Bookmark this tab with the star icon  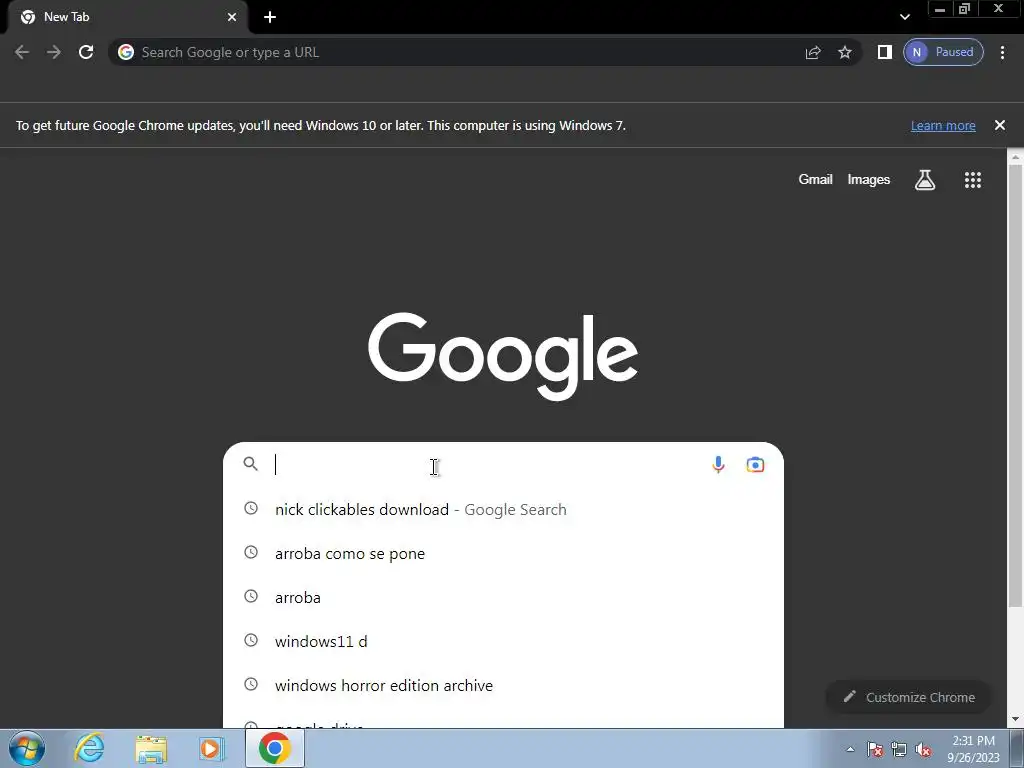point(845,52)
